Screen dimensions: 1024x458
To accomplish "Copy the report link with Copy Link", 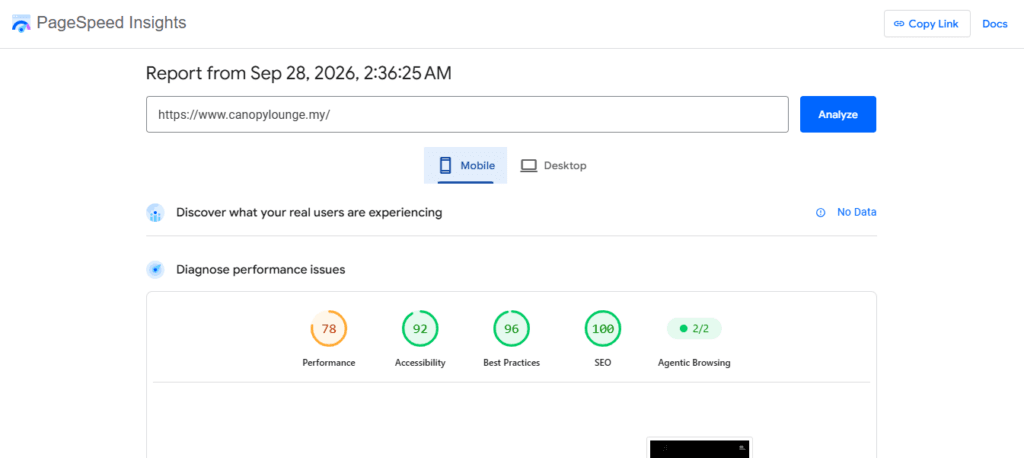I will click(x=927, y=24).
